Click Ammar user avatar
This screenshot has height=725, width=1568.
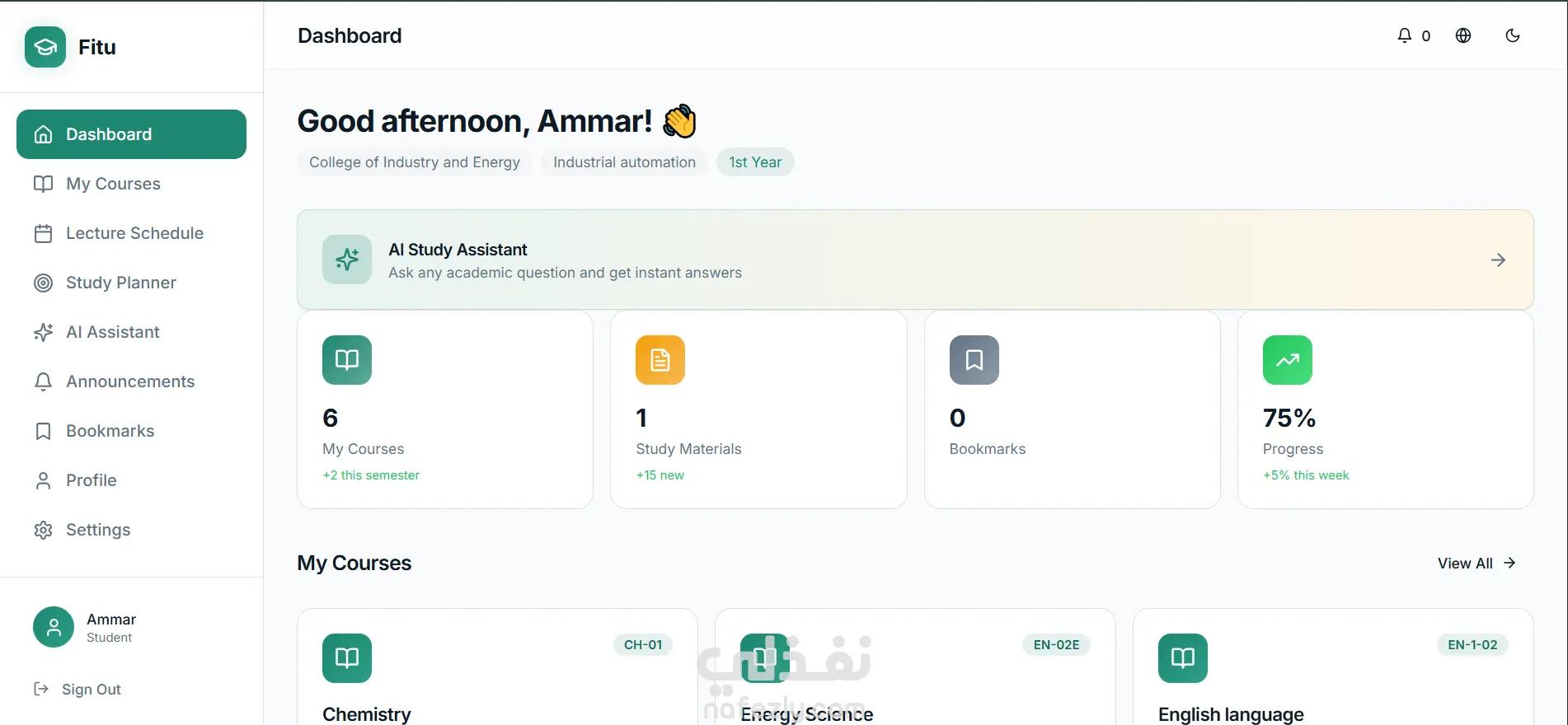tap(54, 628)
